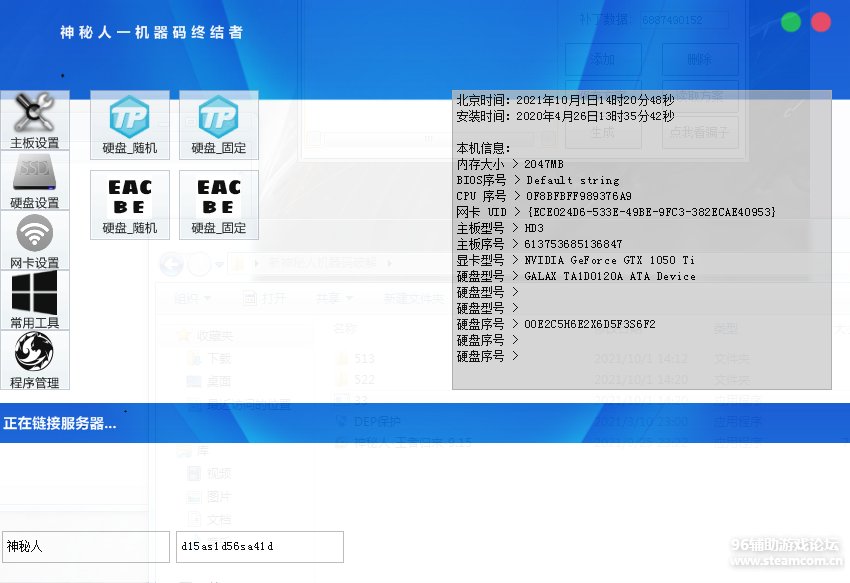
Task: Open the 主板设置 motherboard settings icon
Action: coord(35,119)
